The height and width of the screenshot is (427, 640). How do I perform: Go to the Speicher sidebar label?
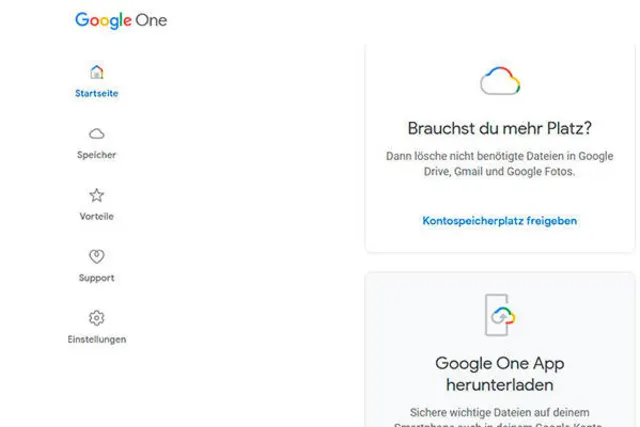point(97,155)
